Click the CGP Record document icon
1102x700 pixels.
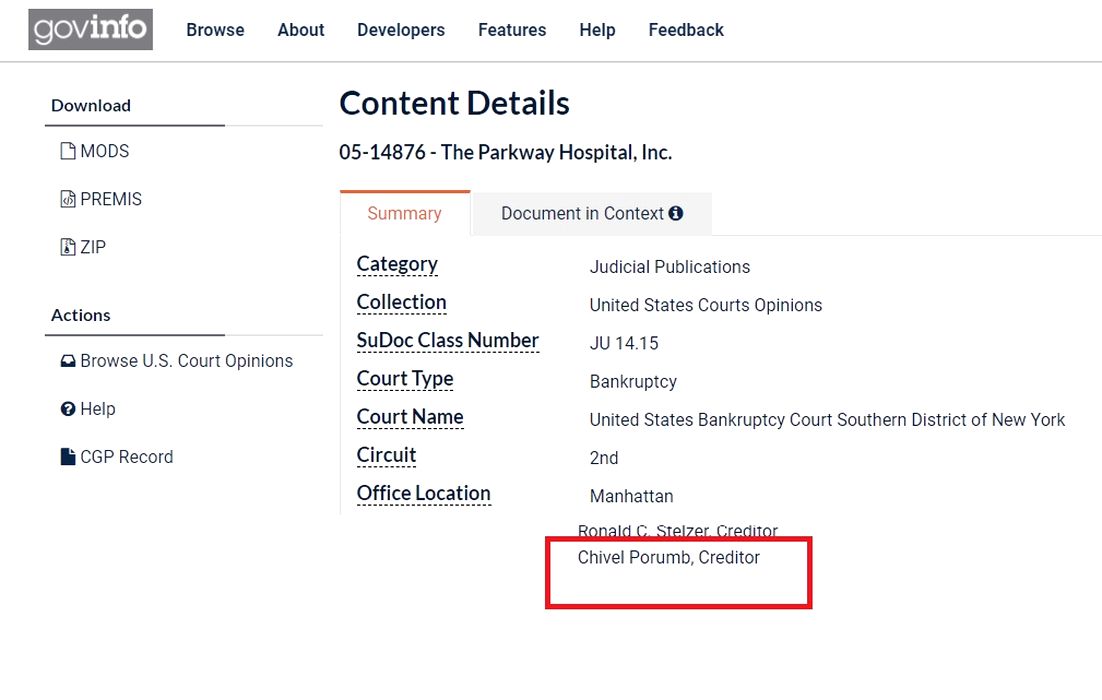point(68,457)
